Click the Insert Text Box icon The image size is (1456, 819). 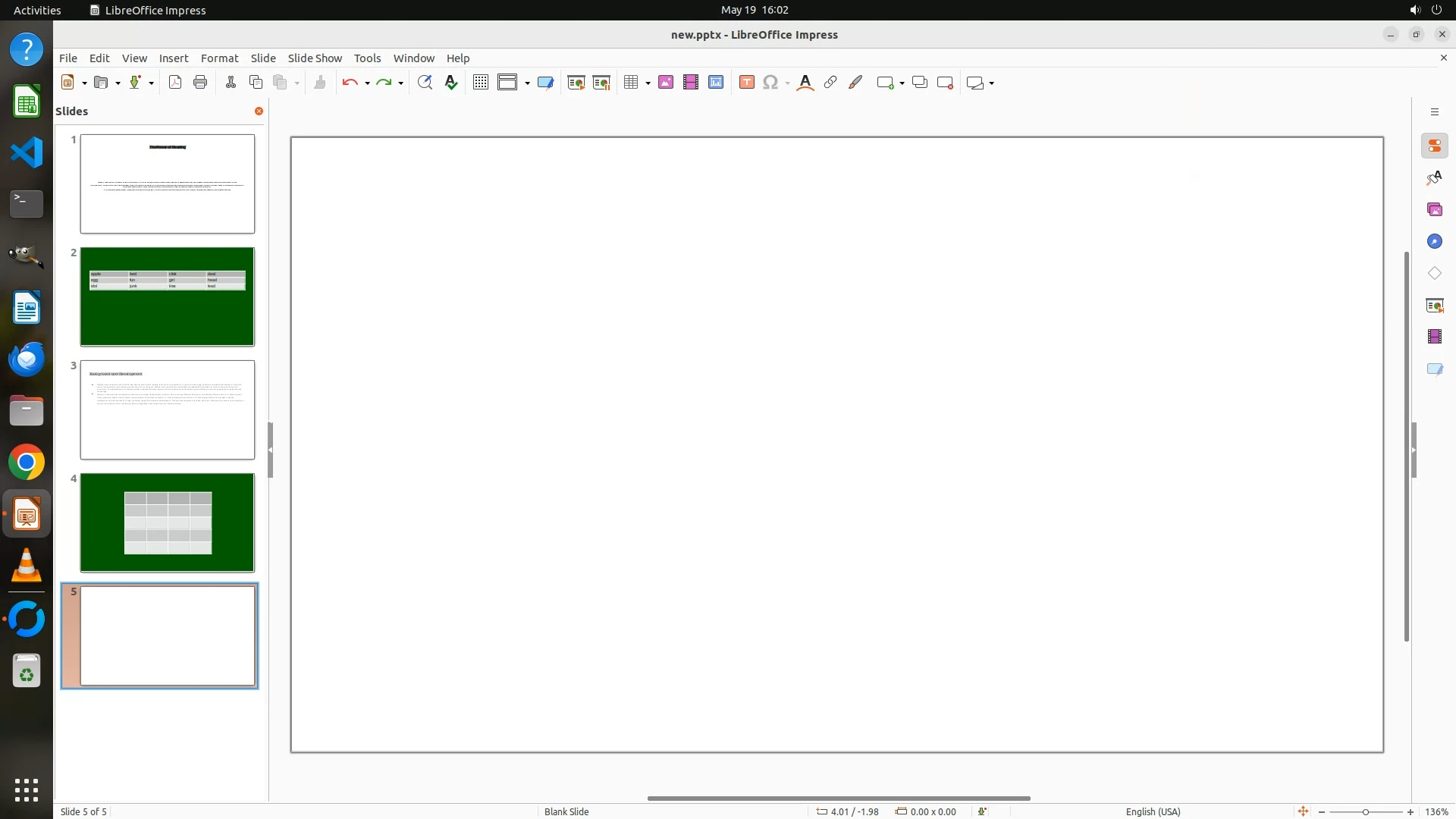(x=747, y=83)
